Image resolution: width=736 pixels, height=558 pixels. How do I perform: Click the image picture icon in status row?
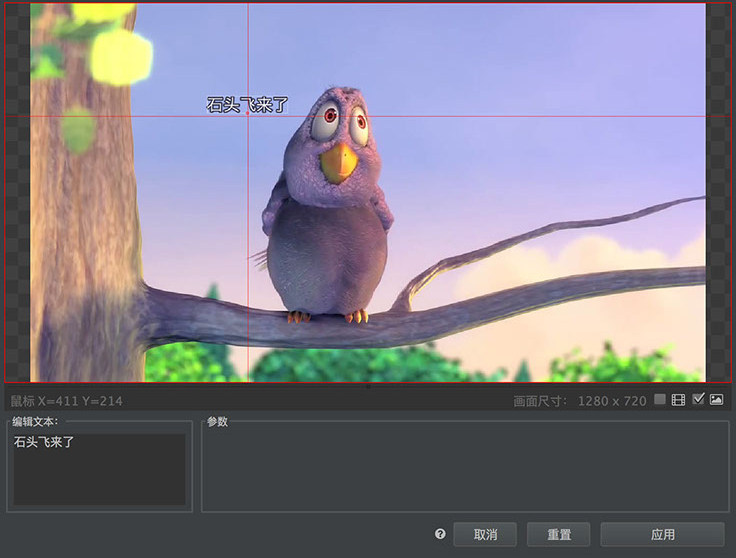(x=716, y=400)
